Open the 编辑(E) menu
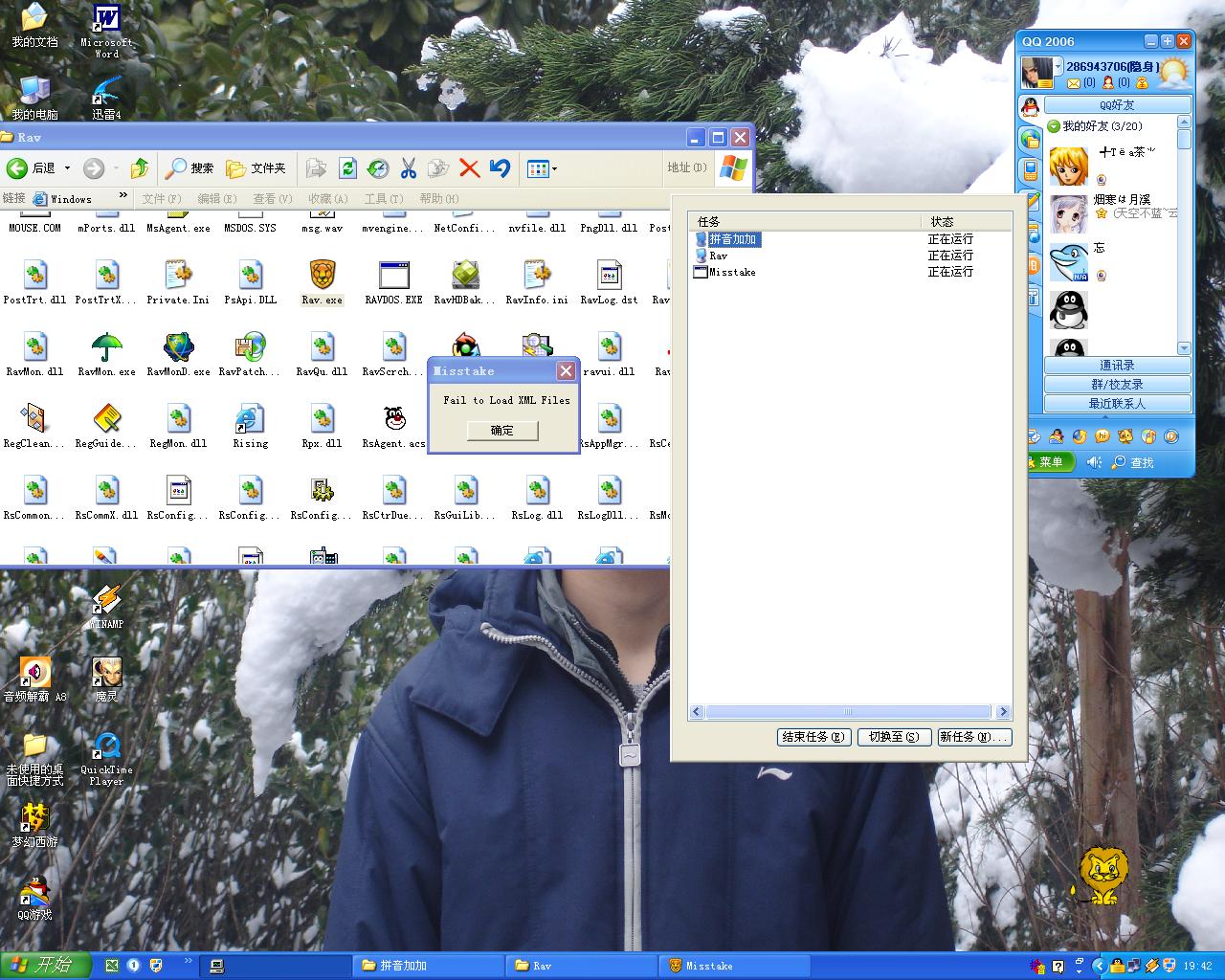 point(217,199)
